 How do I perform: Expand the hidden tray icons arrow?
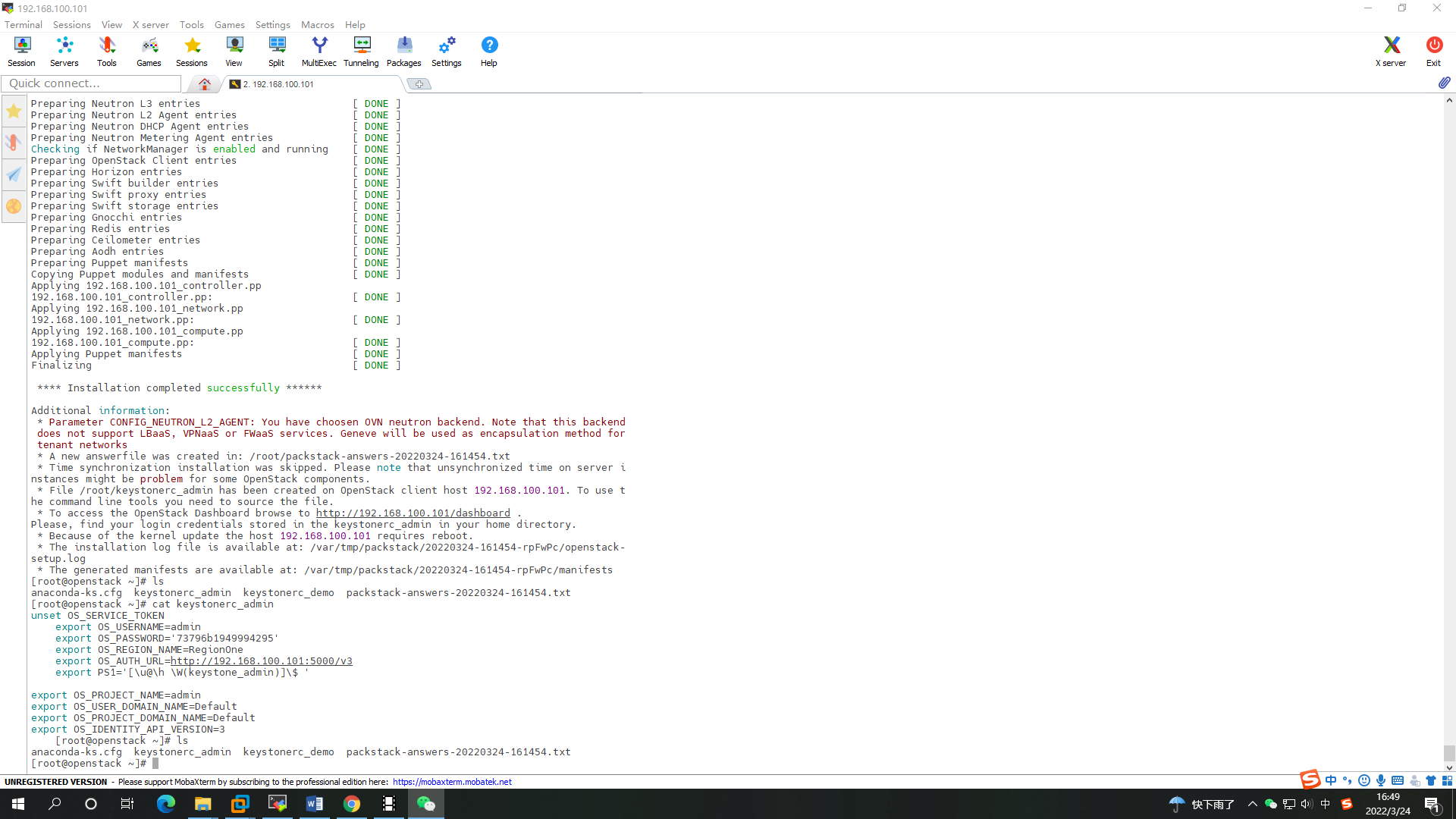pyautogui.click(x=1252, y=803)
